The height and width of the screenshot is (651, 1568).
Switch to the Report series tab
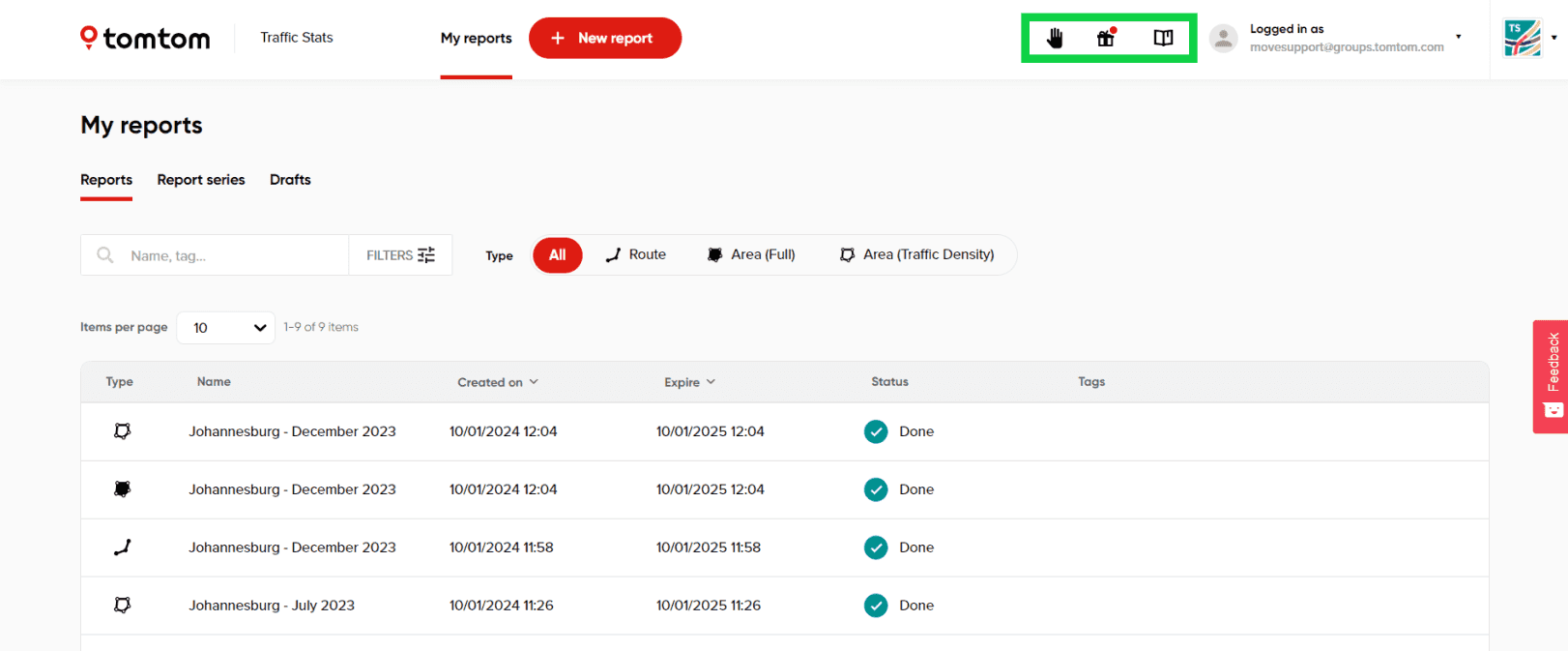201,180
